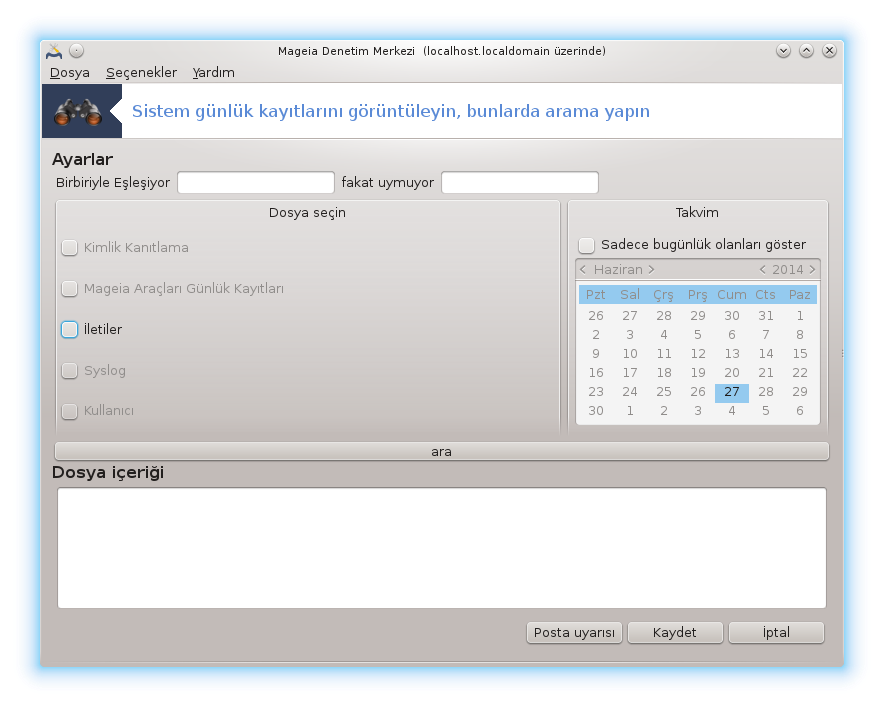Screen dimensions: 884x707
Task: Click the Haziran month label
Action: (x=618, y=269)
